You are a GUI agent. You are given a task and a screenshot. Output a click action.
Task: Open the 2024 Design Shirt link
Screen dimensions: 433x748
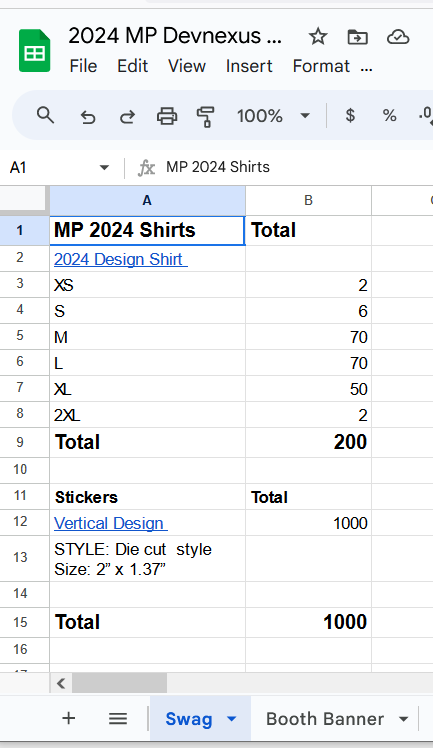coord(121,259)
